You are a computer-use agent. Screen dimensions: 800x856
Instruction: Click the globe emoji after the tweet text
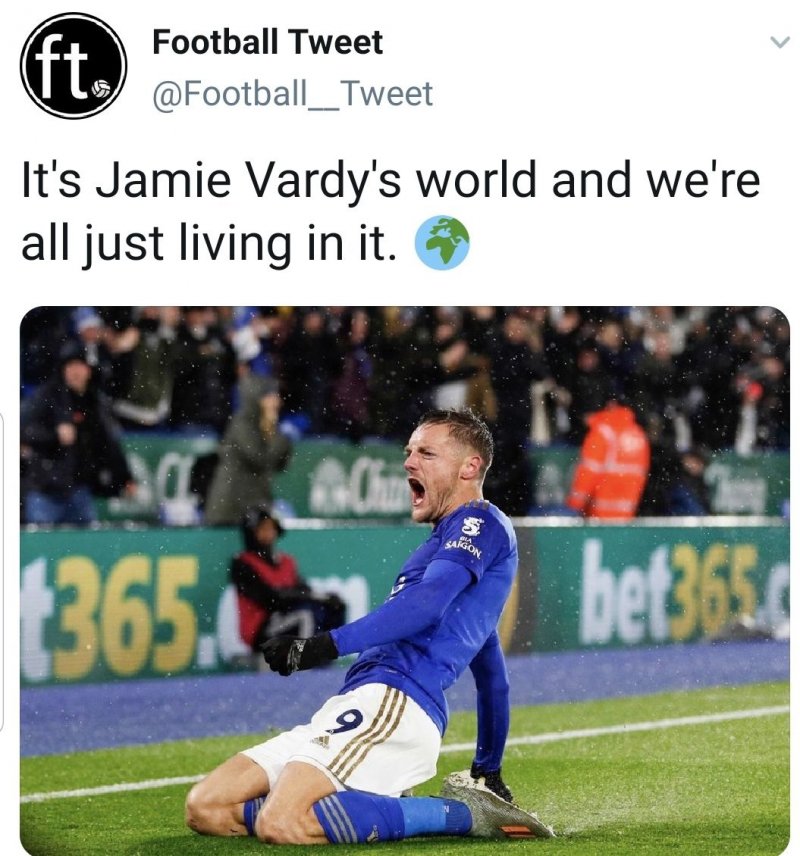(442, 242)
